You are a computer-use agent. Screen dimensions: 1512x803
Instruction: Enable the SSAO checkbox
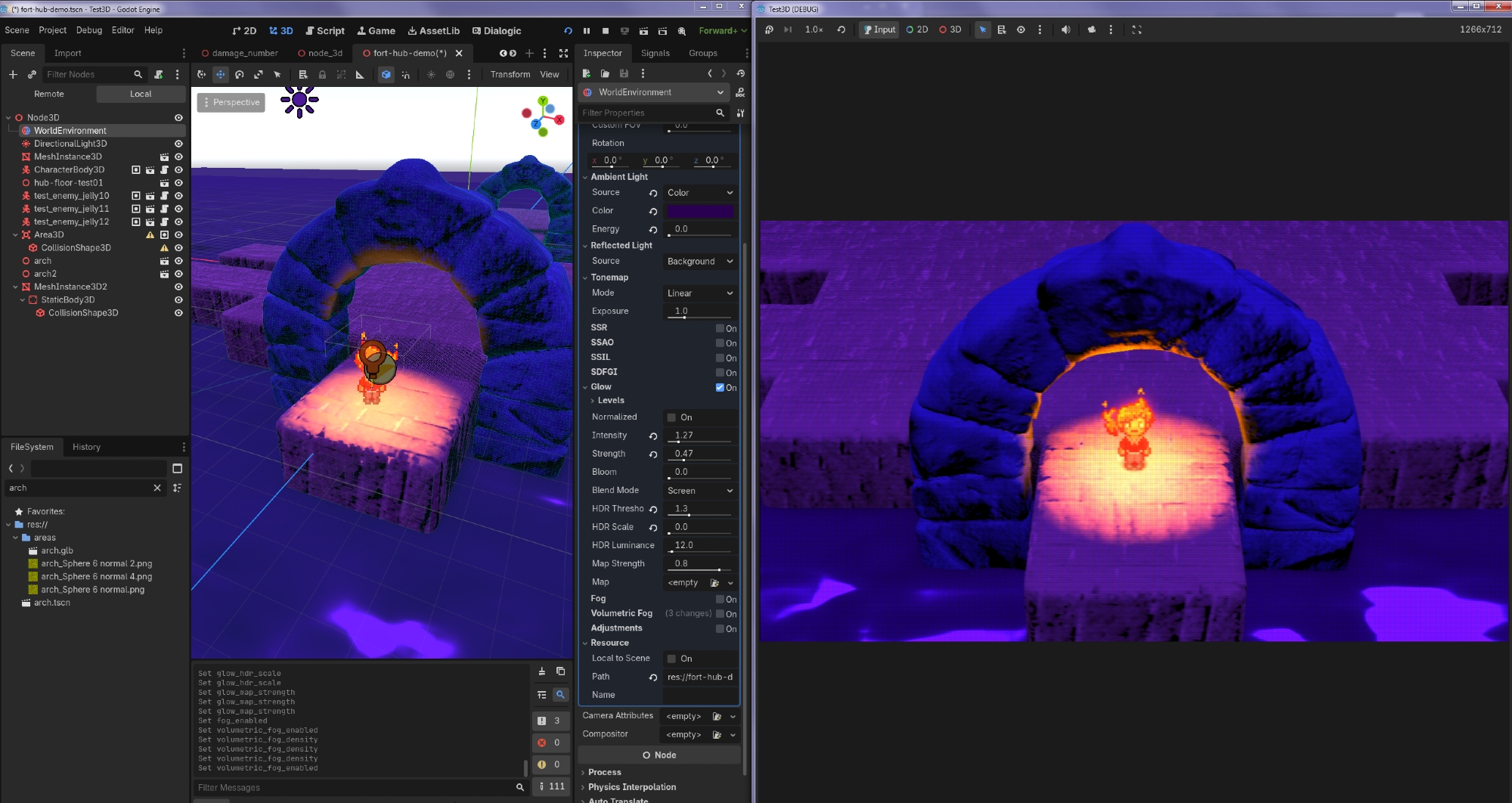[720, 343]
